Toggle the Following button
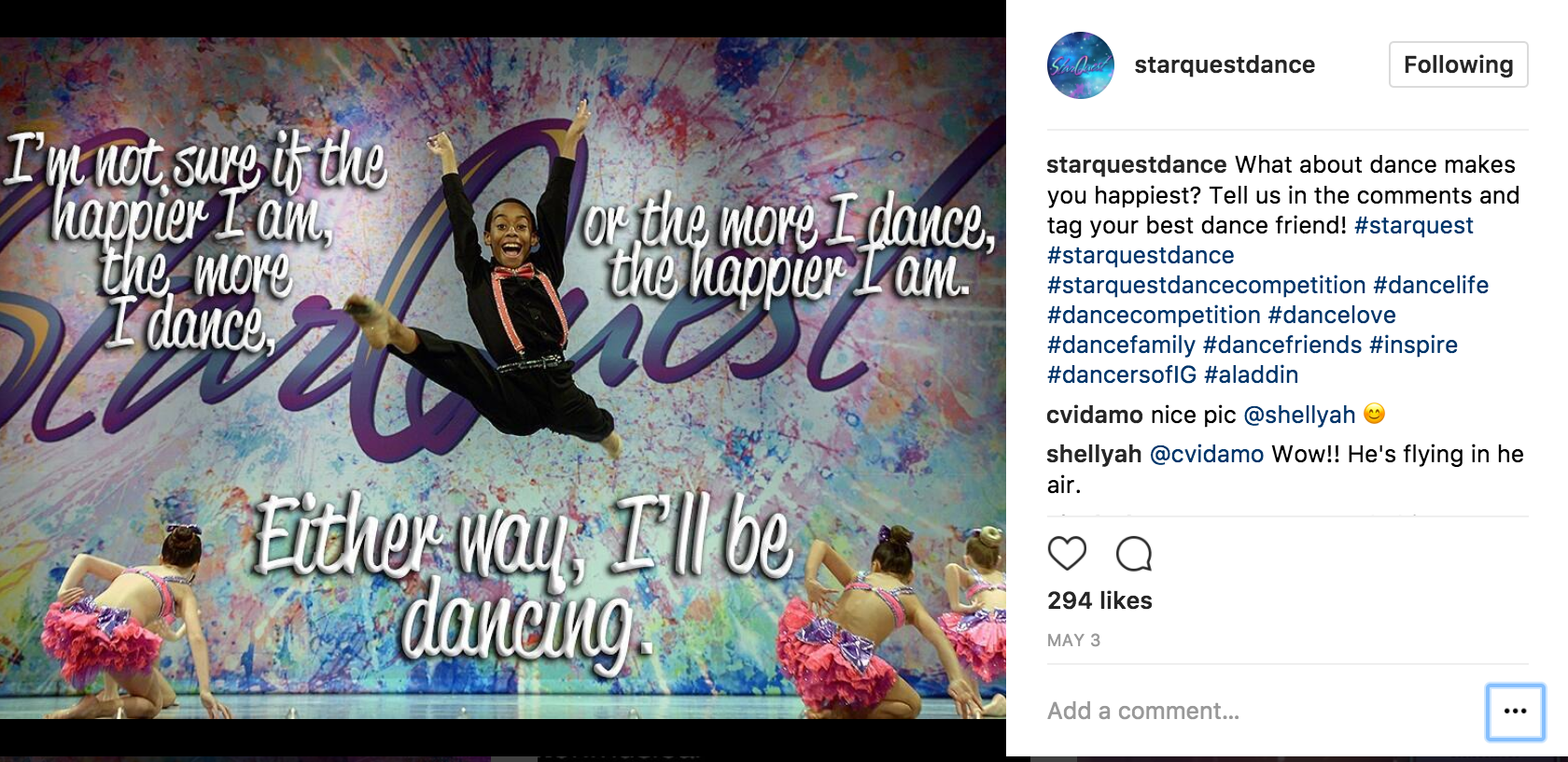 1458,64
